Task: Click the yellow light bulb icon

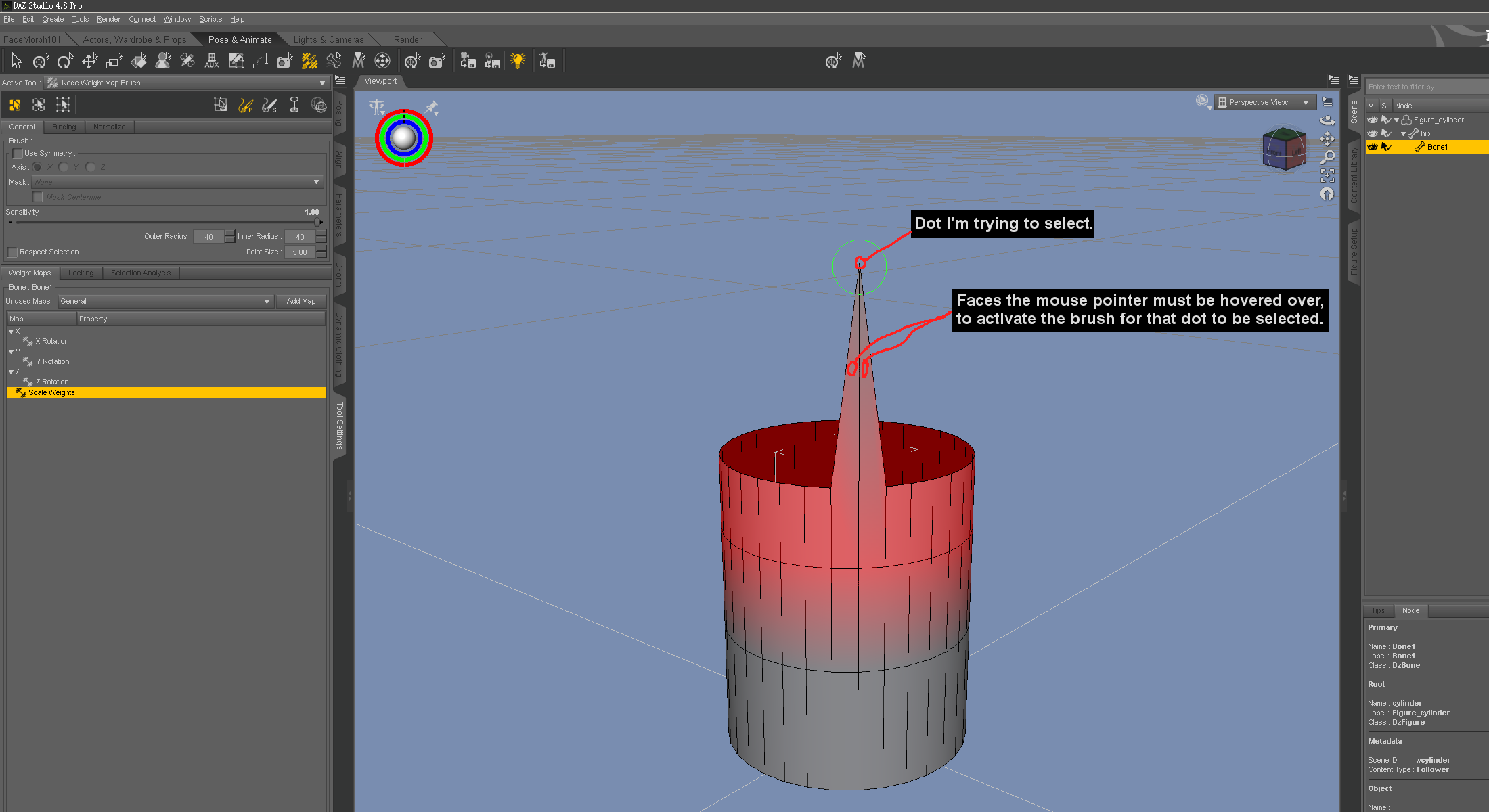Action: coord(518,62)
